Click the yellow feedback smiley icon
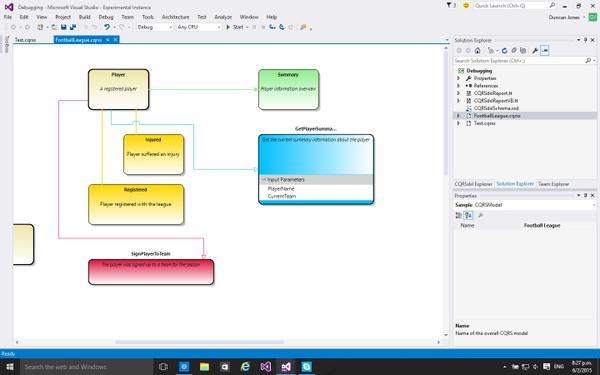The width and height of the screenshot is (600, 375). coord(466,5)
